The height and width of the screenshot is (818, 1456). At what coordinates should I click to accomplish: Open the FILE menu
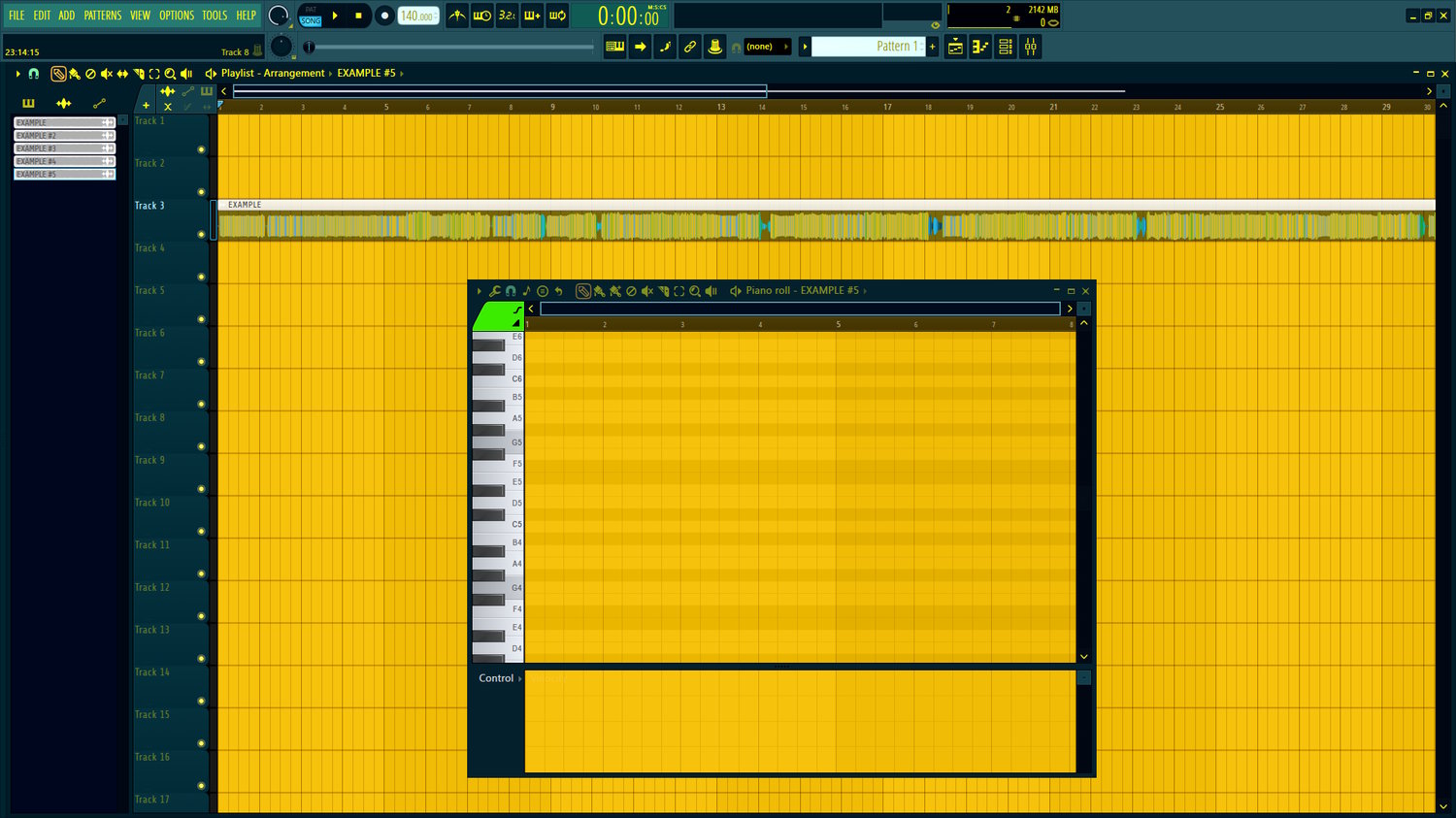tap(17, 16)
